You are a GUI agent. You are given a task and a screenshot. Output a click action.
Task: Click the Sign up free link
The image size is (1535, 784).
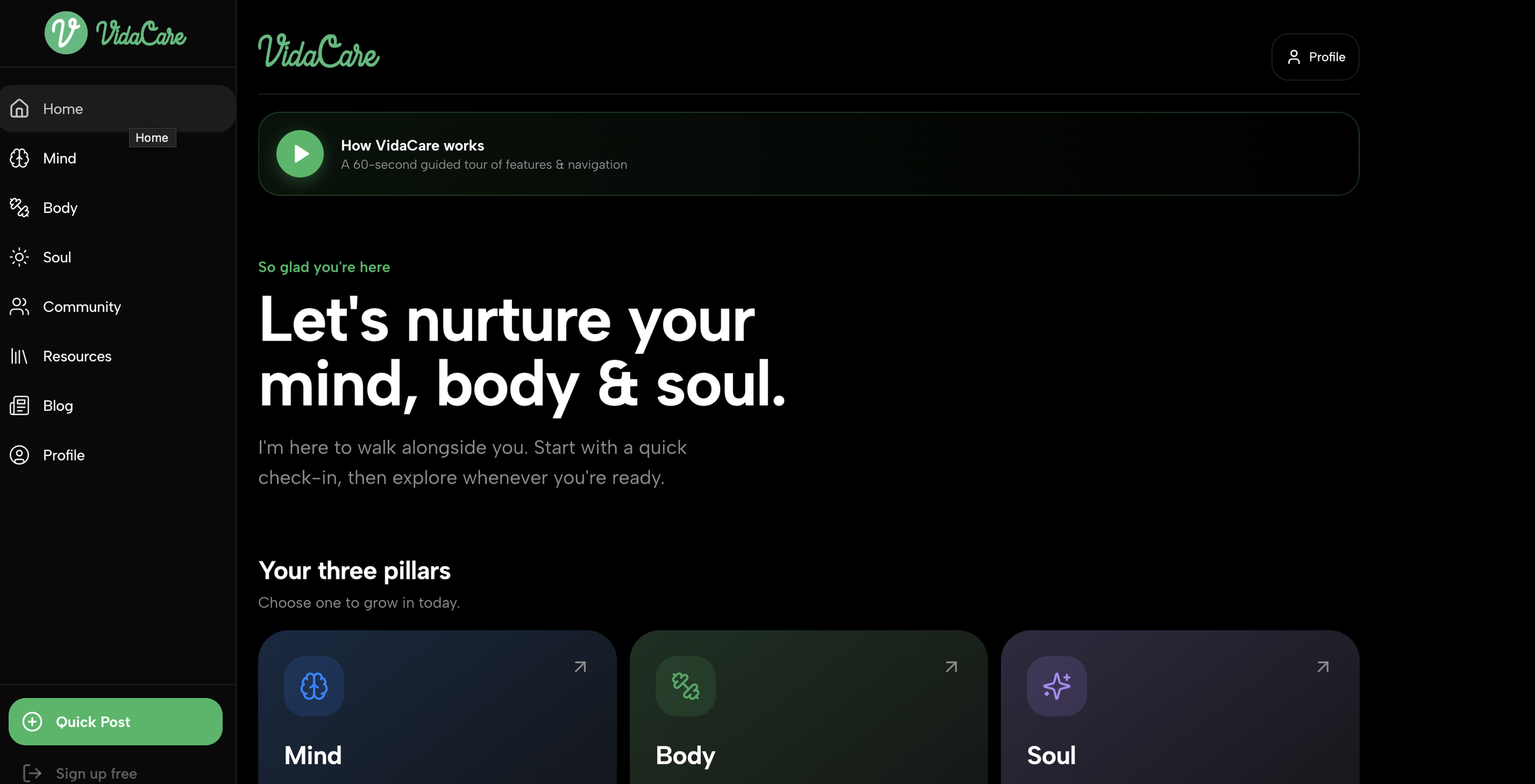96,774
